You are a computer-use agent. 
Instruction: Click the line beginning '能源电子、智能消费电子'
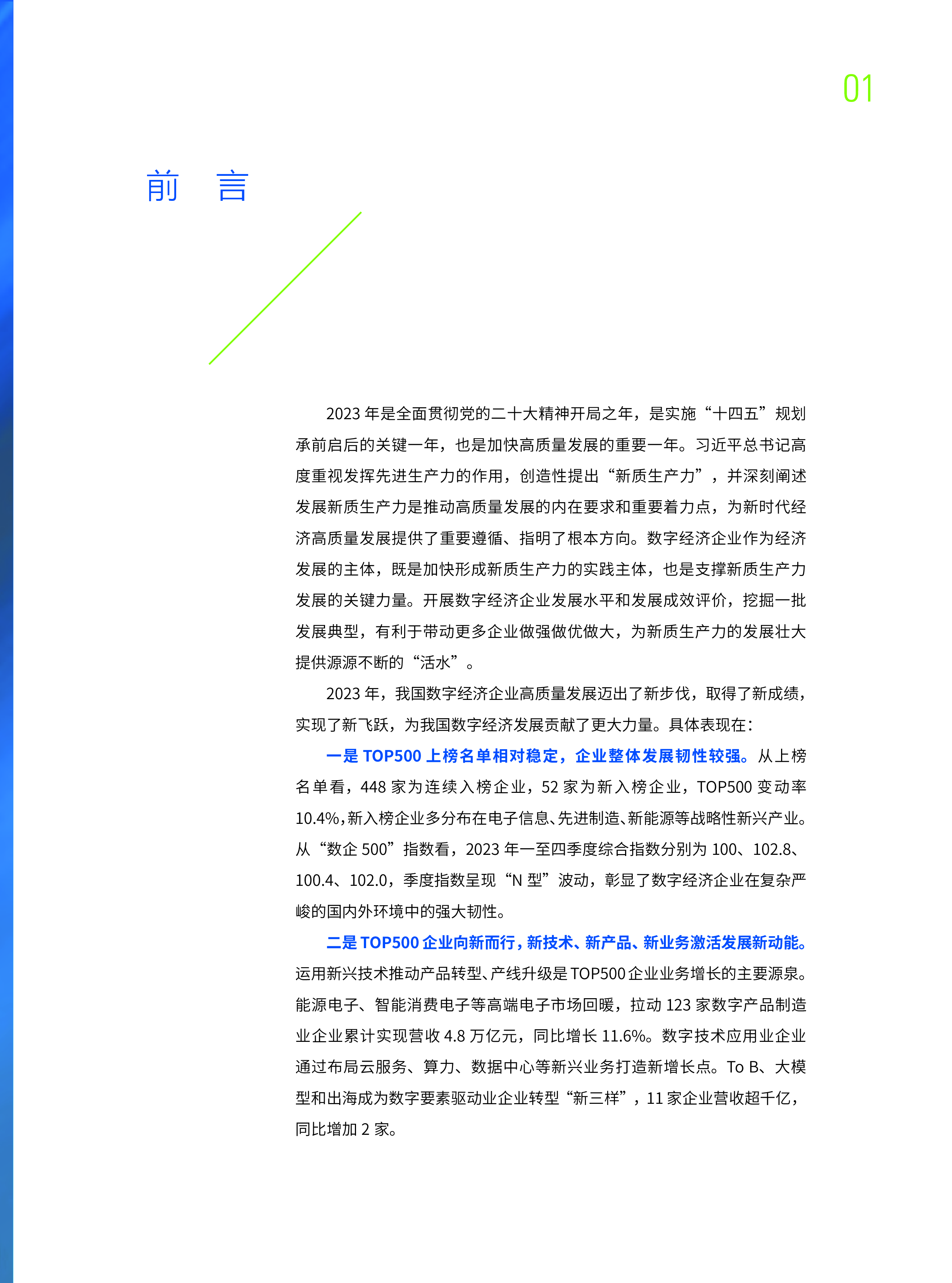[550, 1005]
